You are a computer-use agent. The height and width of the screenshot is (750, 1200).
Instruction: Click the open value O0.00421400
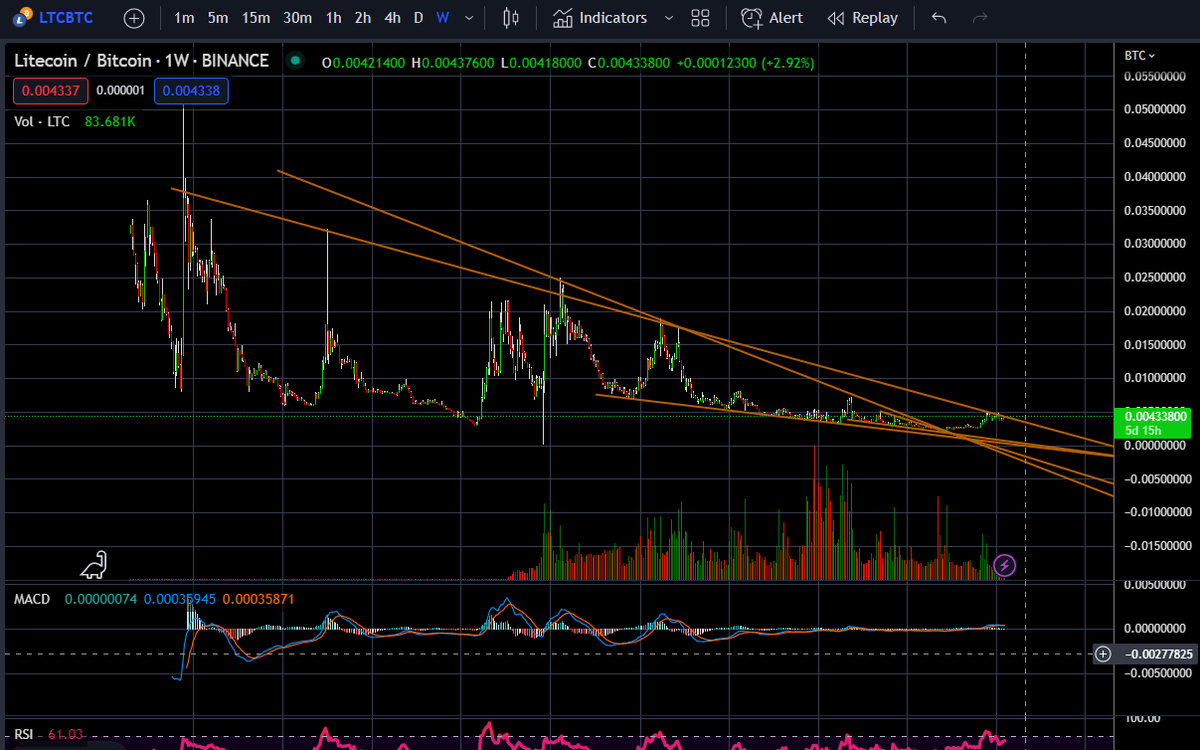363,62
